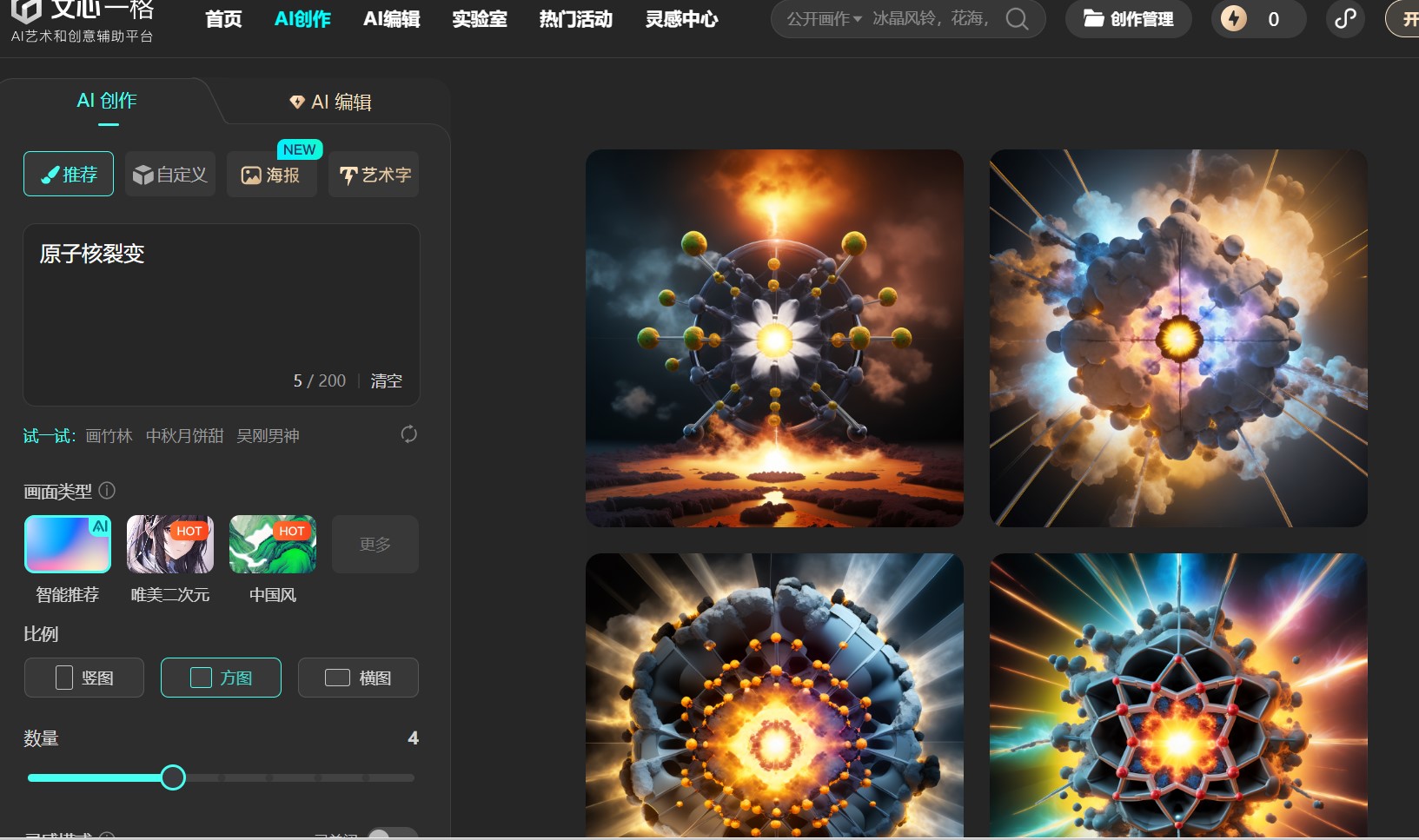Select the 艺术字 creation mode
Viewport: 1419px width, 840px height.
coord(374,174)
